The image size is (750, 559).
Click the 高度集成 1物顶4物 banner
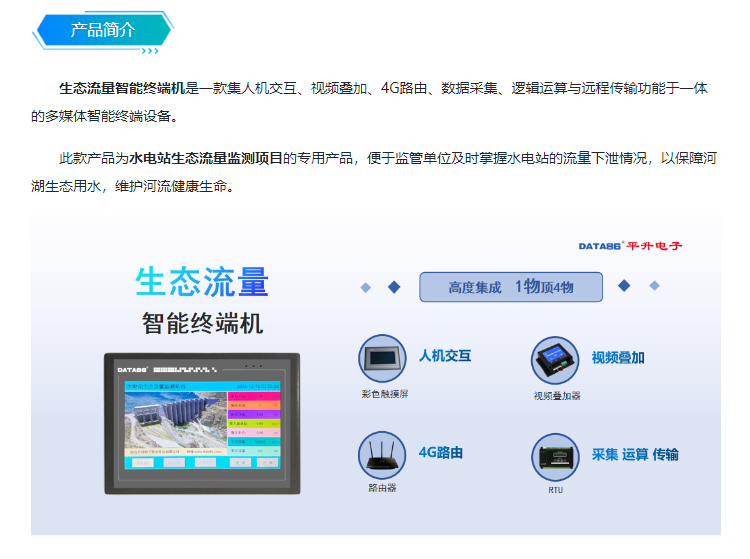[510, 287]
